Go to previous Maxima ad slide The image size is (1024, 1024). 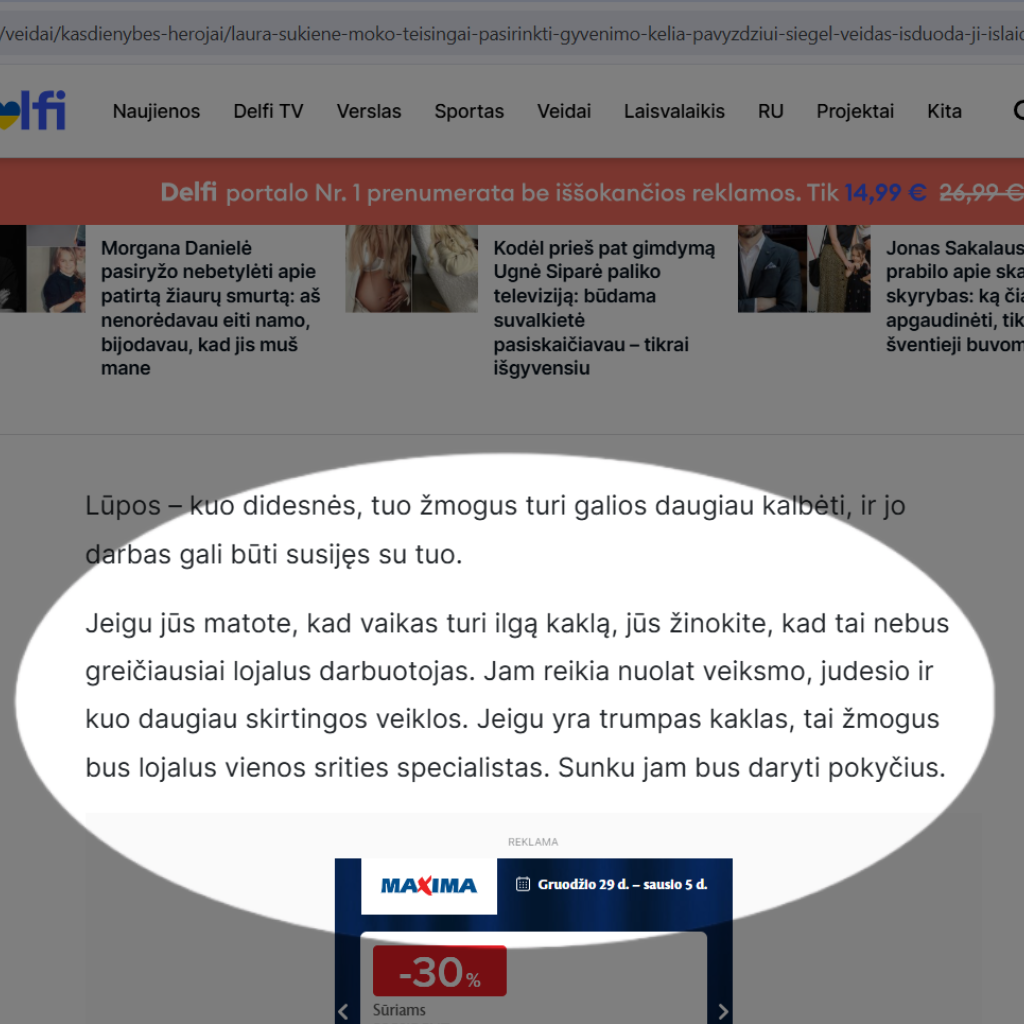(343, 1010)
